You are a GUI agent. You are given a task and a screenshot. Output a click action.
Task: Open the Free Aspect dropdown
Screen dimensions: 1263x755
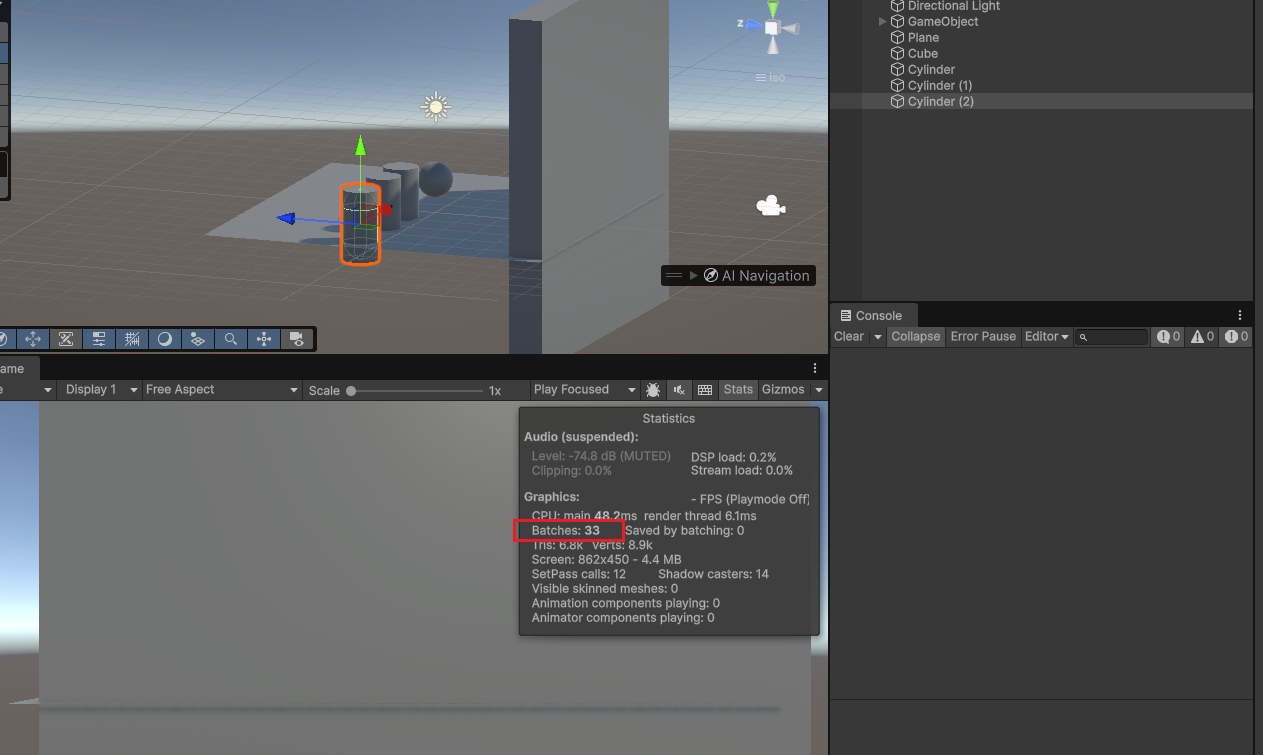pos(221,390)
